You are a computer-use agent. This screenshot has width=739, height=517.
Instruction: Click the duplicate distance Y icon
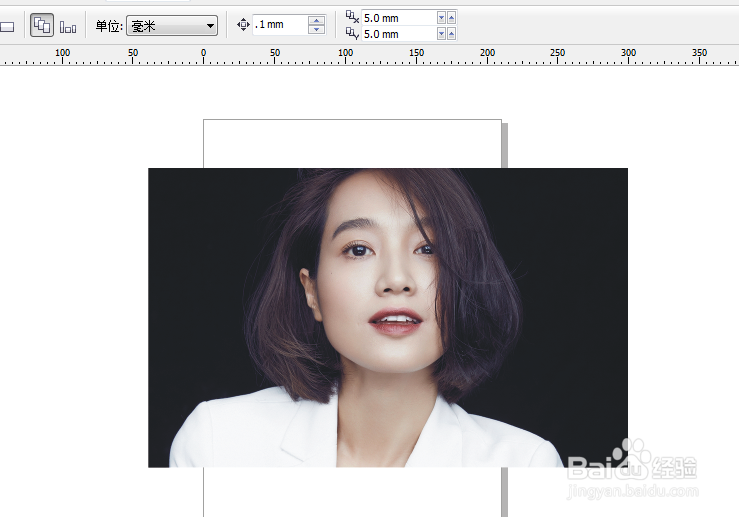coord(352,33)
